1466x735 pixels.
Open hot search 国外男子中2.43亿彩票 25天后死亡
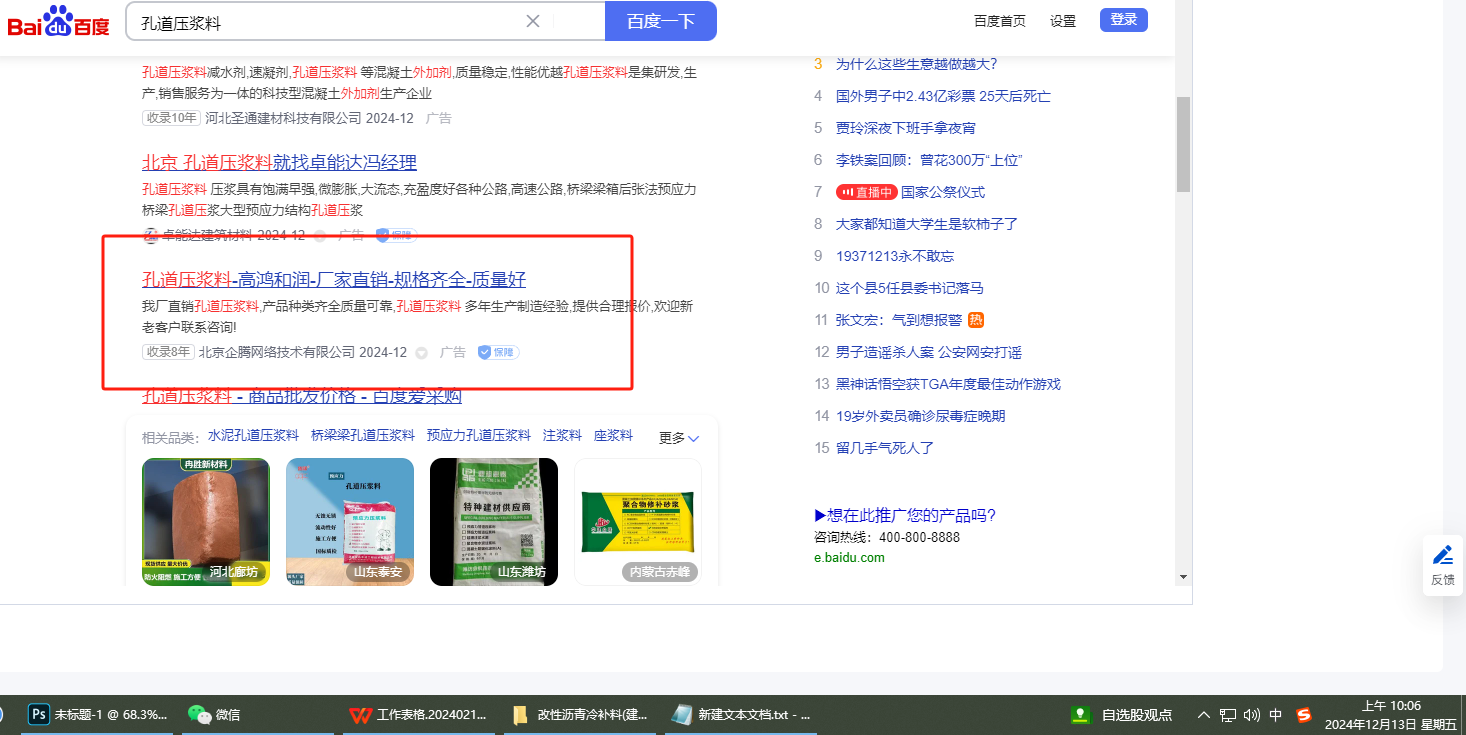click(x=943, y=96)
